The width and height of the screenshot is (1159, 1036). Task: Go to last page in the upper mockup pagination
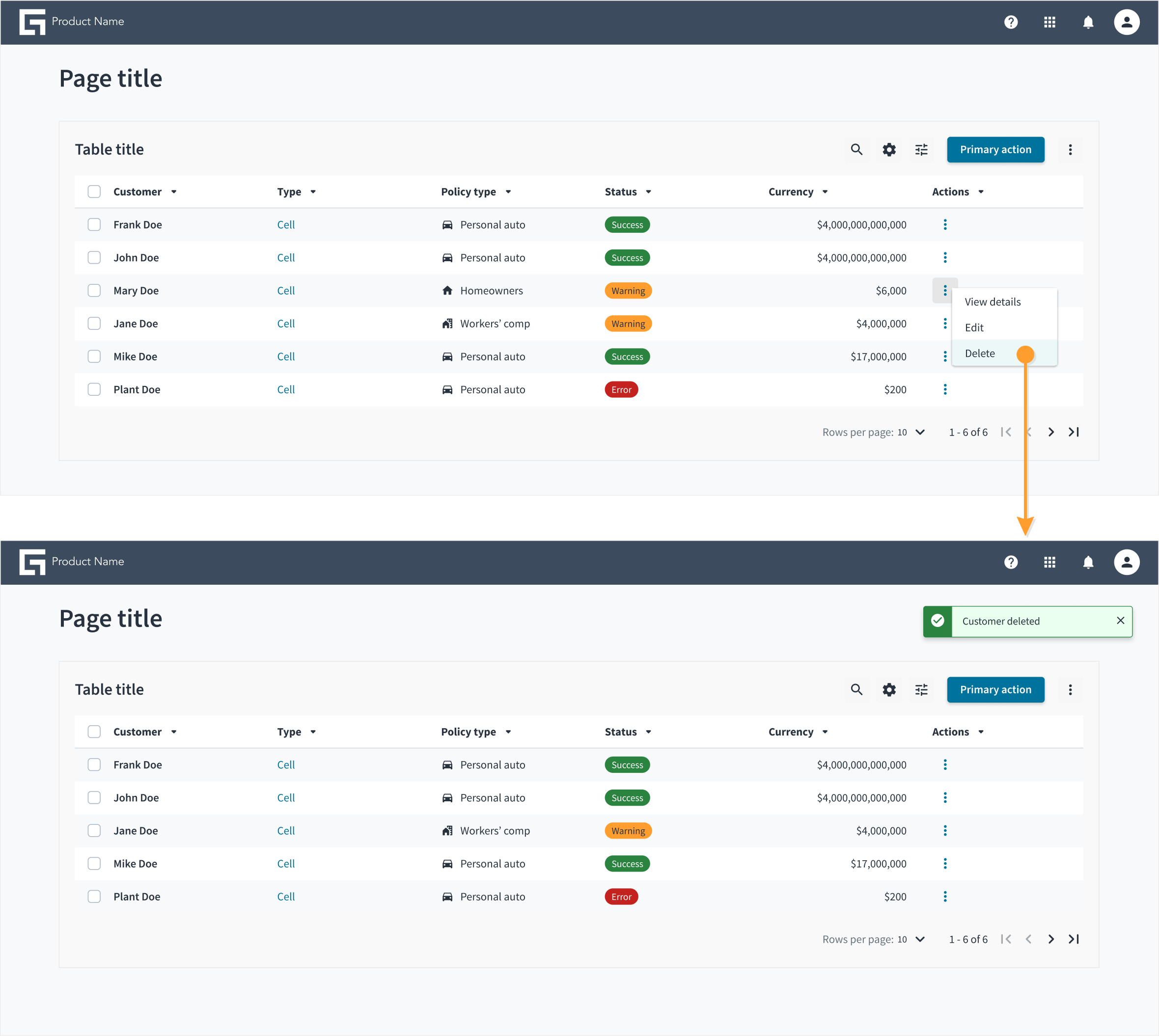tap(1074, 433)
